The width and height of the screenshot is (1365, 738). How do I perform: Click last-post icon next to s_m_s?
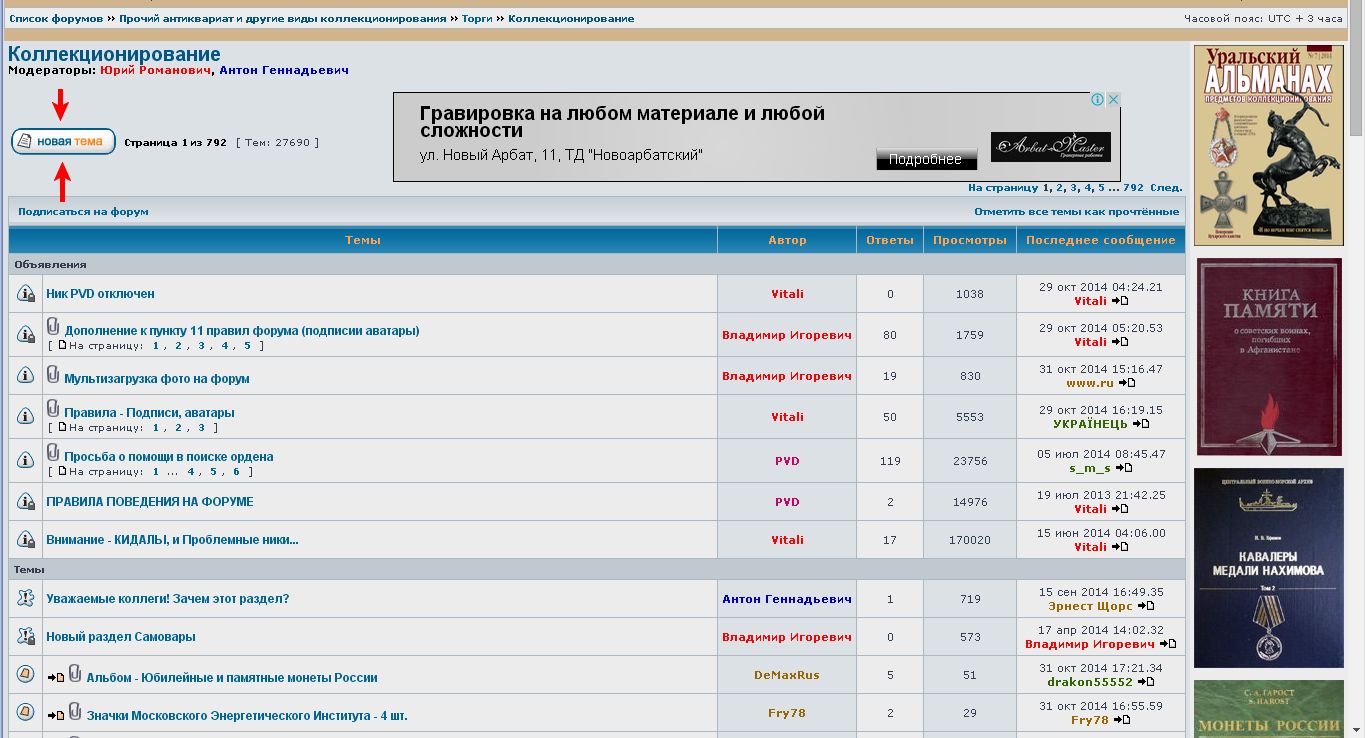[1124, 468]
